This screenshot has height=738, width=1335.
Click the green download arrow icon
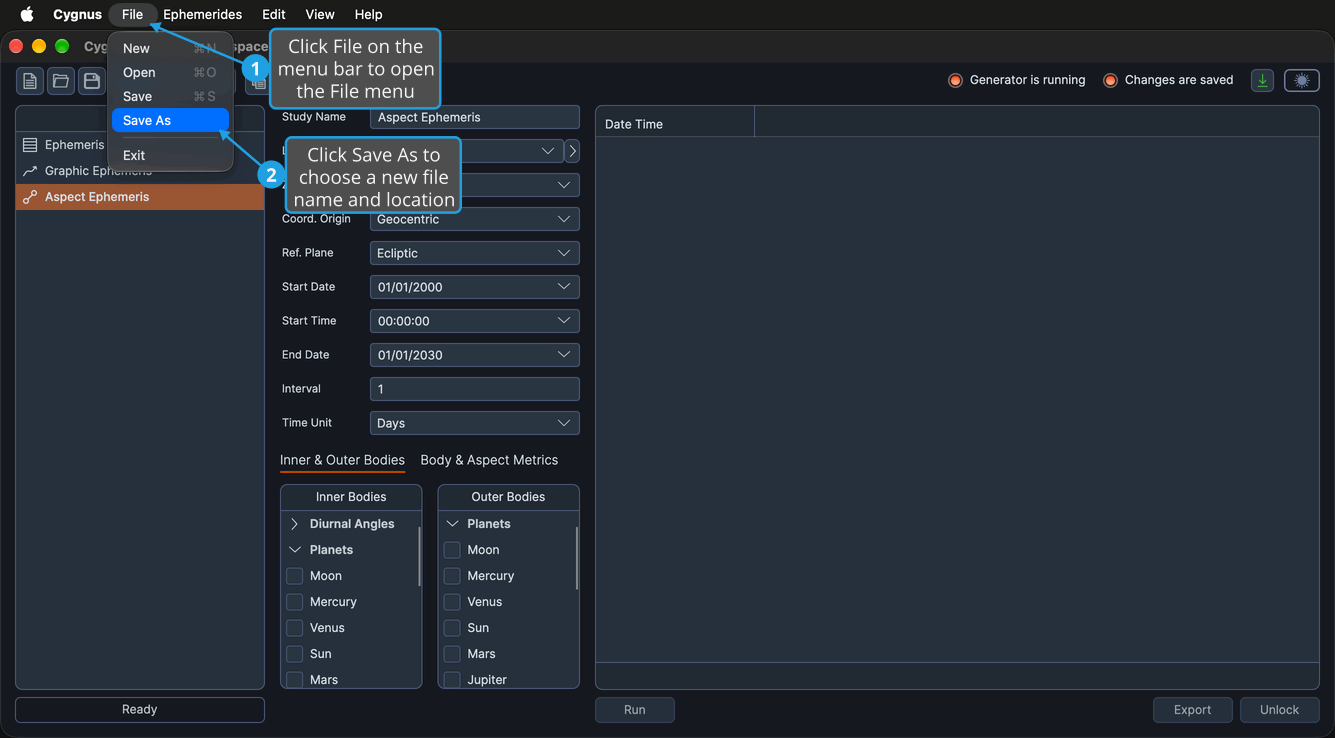click(1262, 81)
